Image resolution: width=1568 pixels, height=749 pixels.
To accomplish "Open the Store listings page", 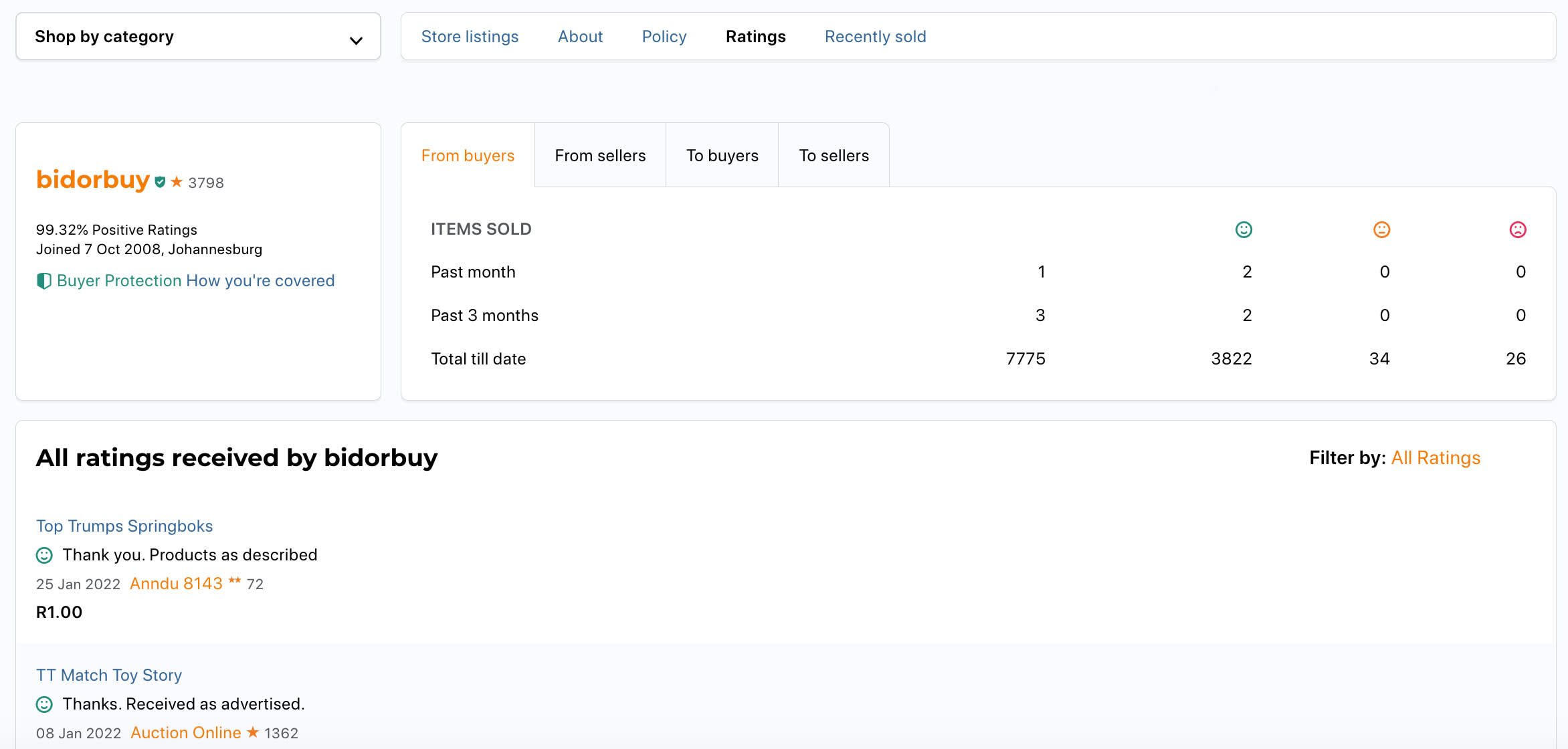I will [470, 37].
